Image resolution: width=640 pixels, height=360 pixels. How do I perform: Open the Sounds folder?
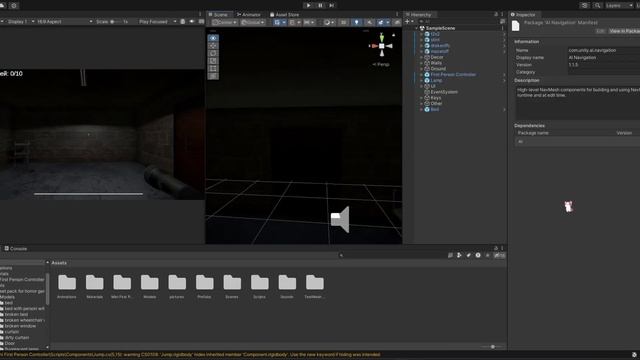tap(287, 287)
